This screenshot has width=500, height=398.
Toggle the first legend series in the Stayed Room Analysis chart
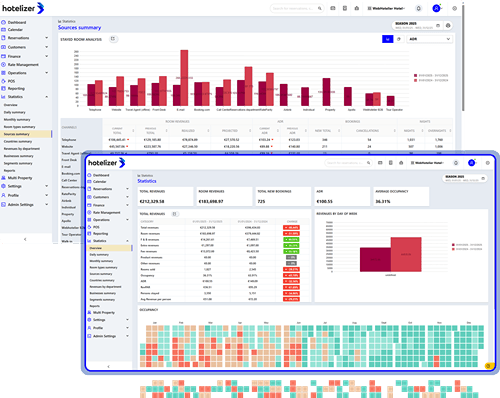tap(431, 75)
